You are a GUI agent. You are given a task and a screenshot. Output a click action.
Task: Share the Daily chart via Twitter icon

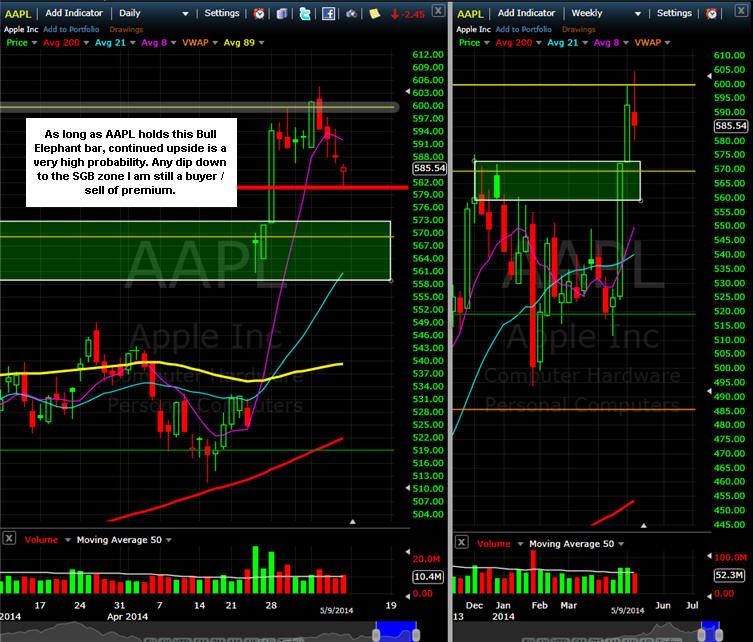305,13
